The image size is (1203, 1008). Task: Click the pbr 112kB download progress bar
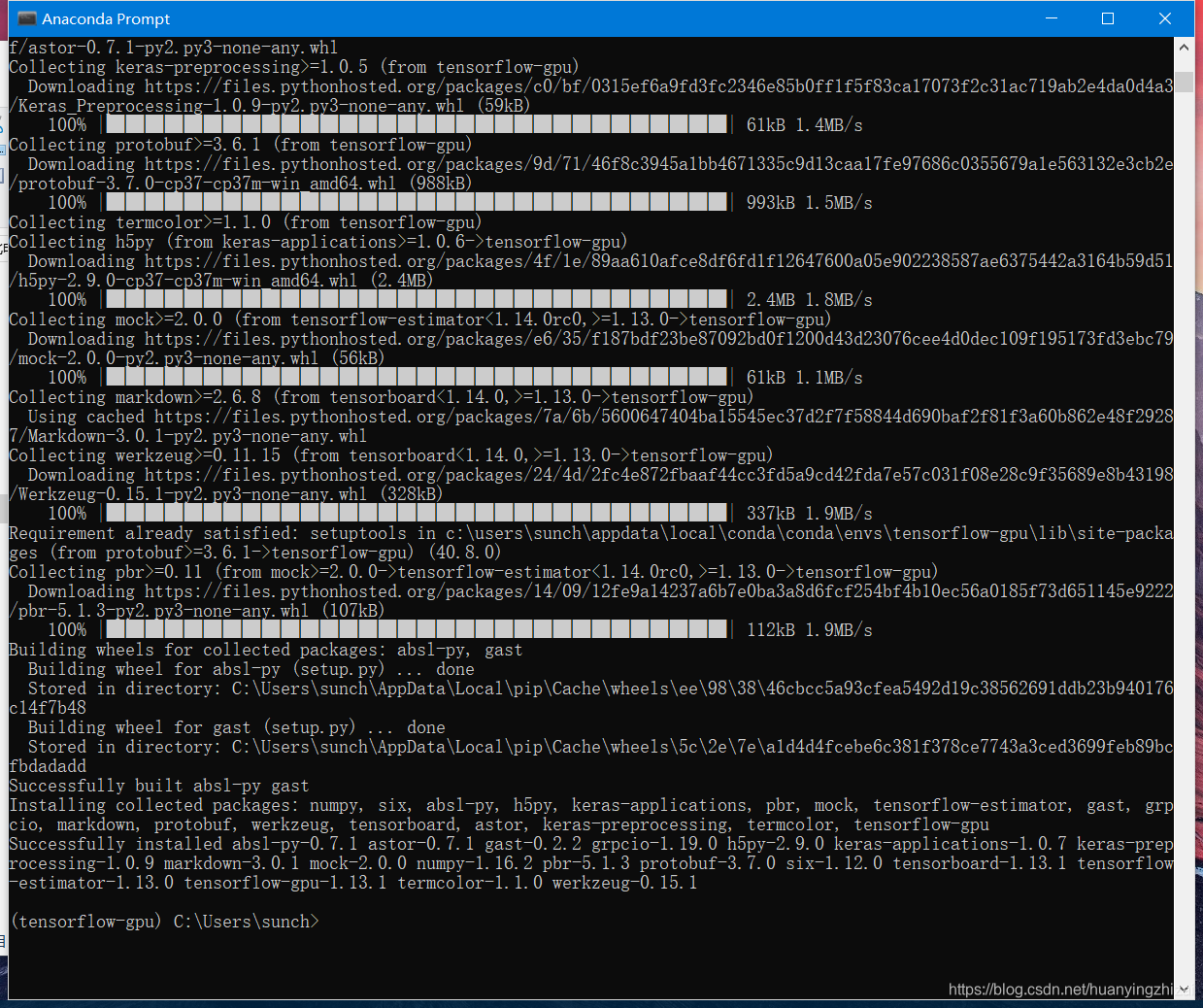(x=417, y=629)
